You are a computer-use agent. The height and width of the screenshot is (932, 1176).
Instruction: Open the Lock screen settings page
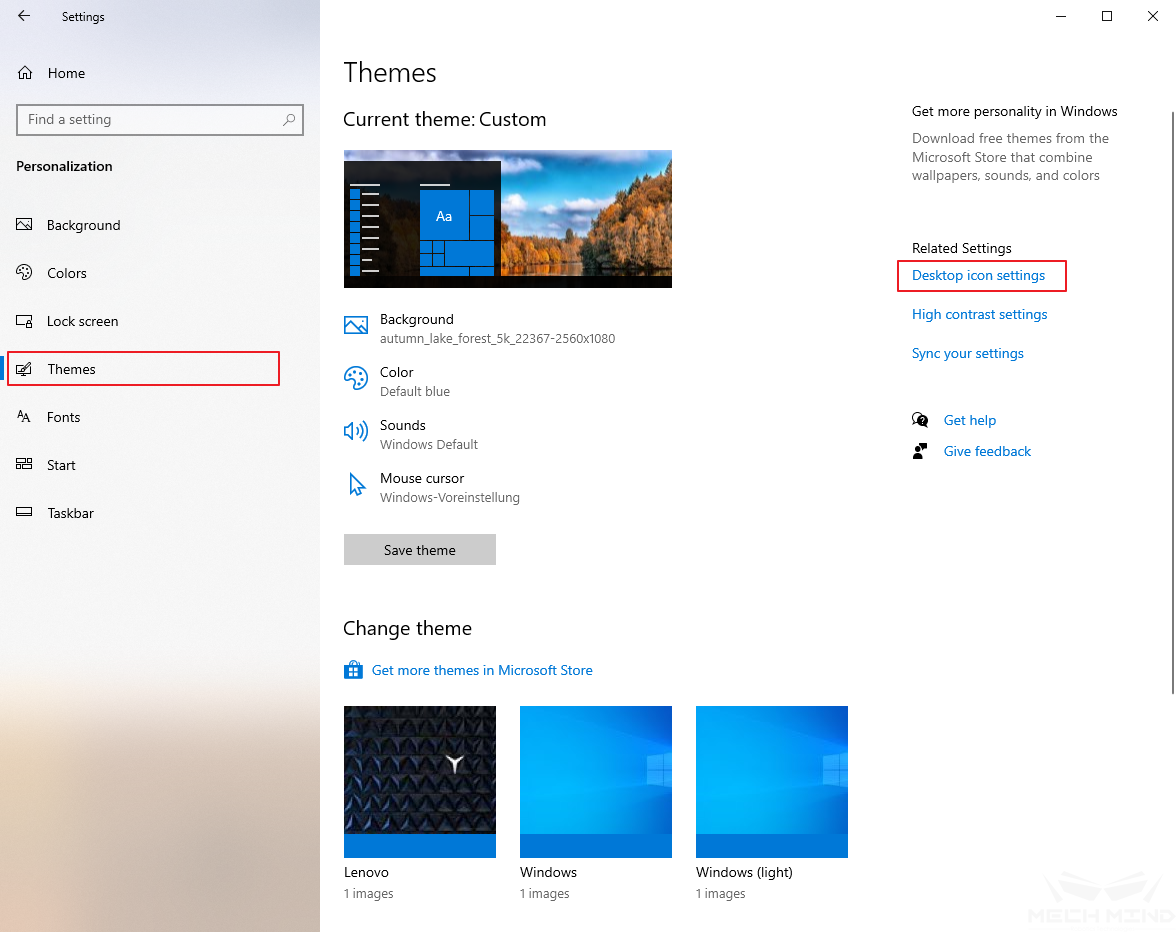click(x=82, y=321)
